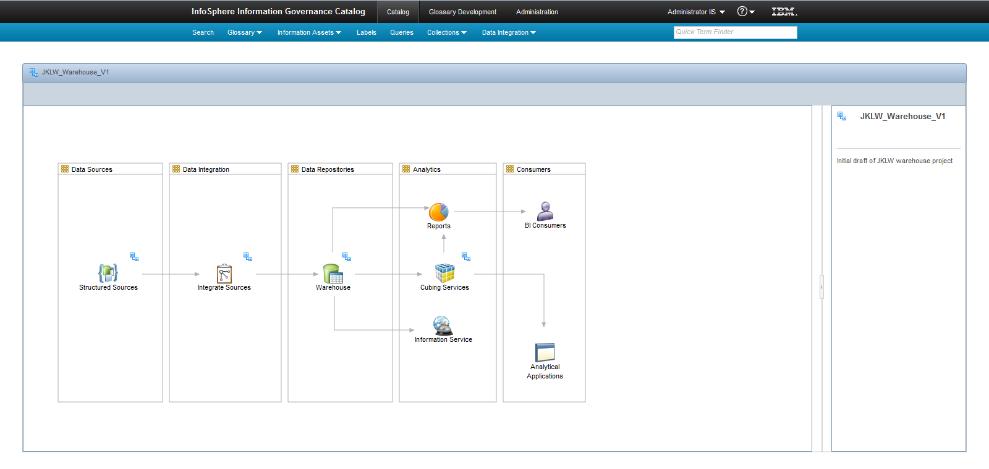Select the Warehouse database icon

(x=332, y=274)
